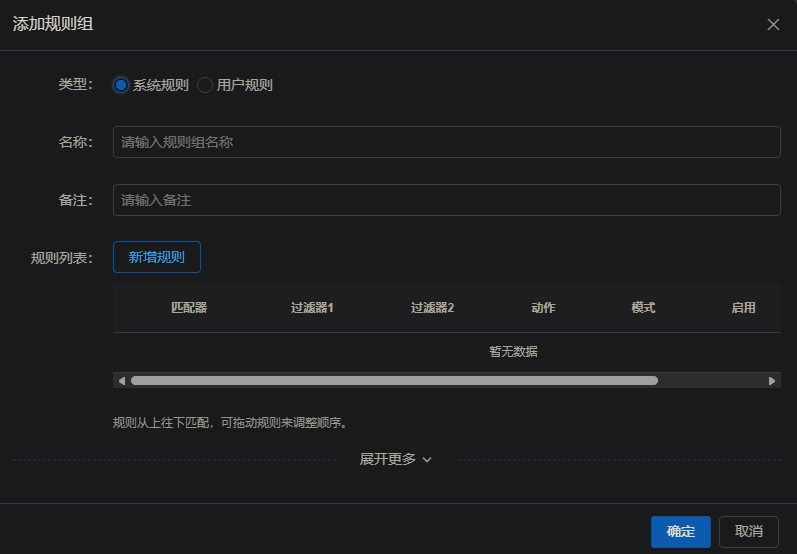Click into the 备注 remark input field
The image size is (797, 554).
[446, 200]
